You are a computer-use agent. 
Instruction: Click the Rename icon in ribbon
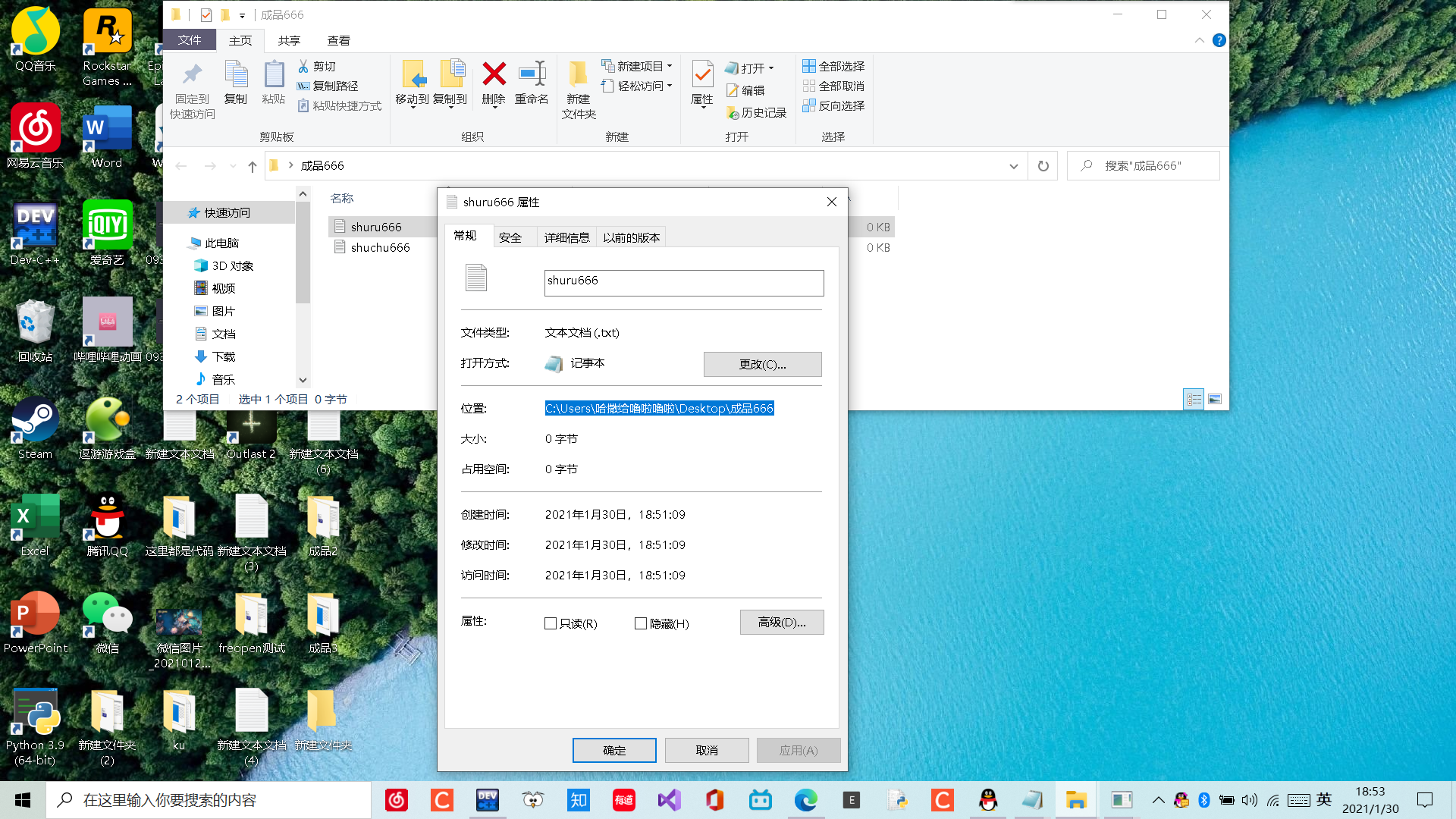tap(532, 75)
